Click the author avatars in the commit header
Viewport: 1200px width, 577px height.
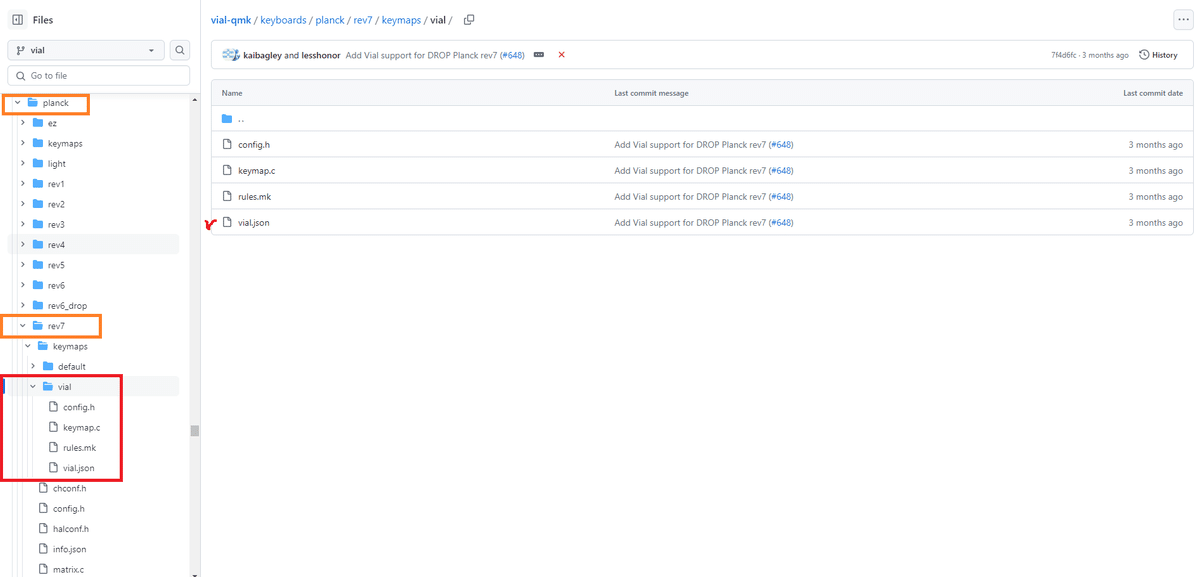tap(231, 55)
